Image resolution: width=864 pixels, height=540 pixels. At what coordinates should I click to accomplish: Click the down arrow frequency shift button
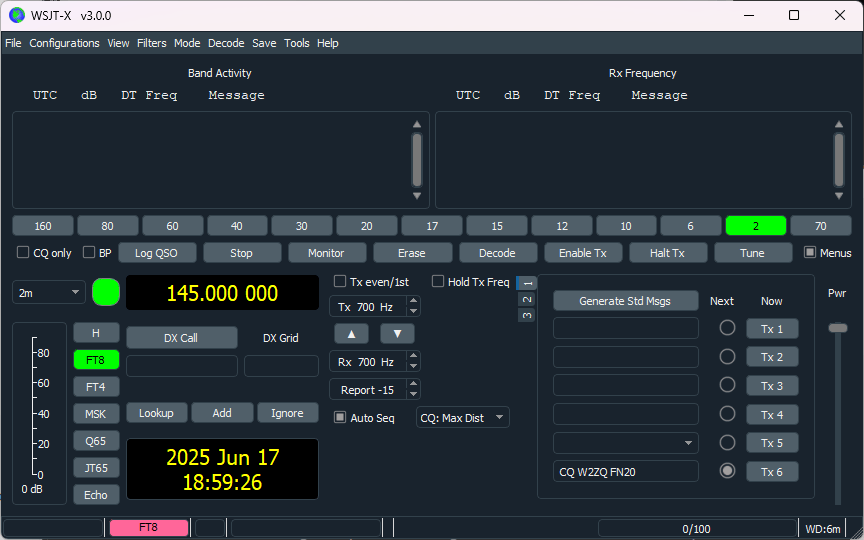point(397,334)
